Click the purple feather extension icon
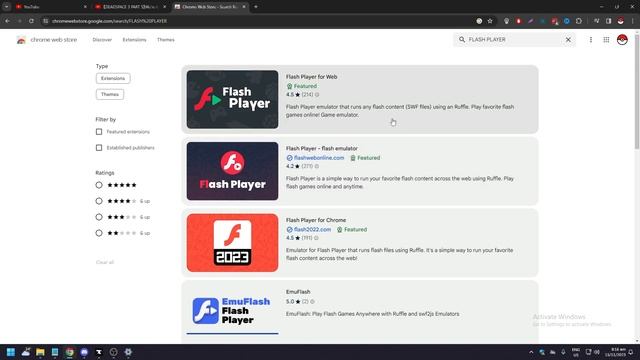Viewport: 640px width, 360px height. [x=530, y=21]
